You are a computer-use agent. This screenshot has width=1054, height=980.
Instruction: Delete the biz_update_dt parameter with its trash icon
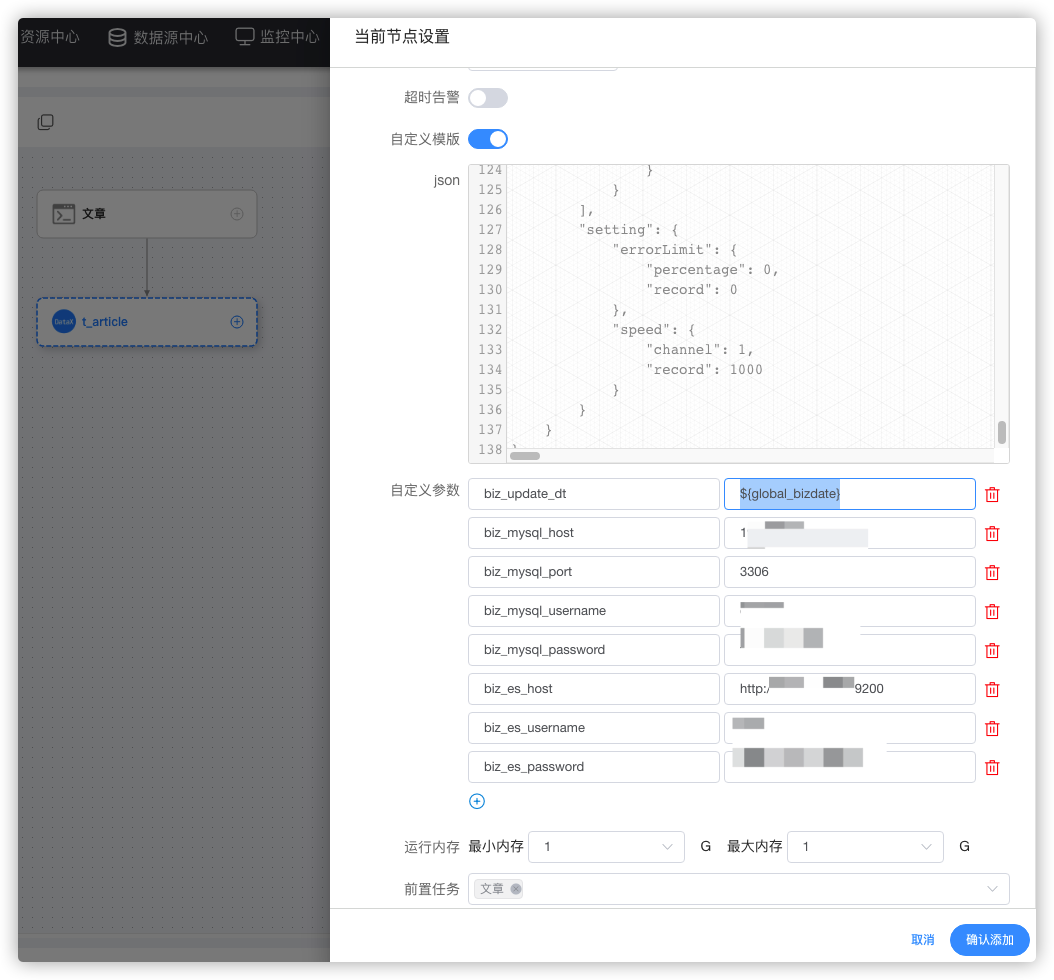(991, 493)
